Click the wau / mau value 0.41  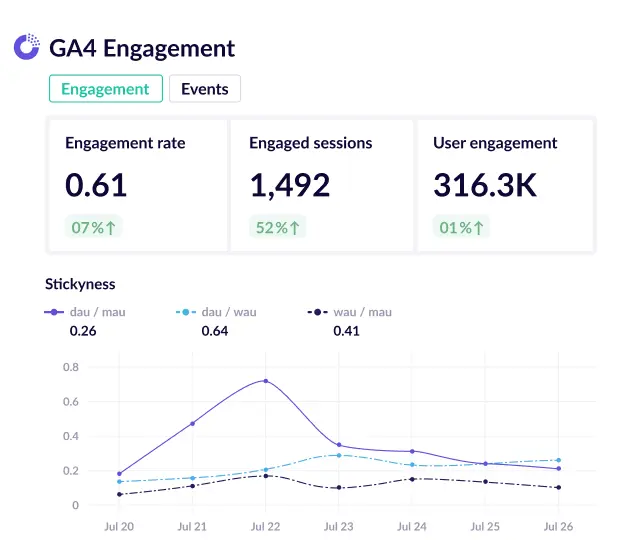(x=347, y=331)
